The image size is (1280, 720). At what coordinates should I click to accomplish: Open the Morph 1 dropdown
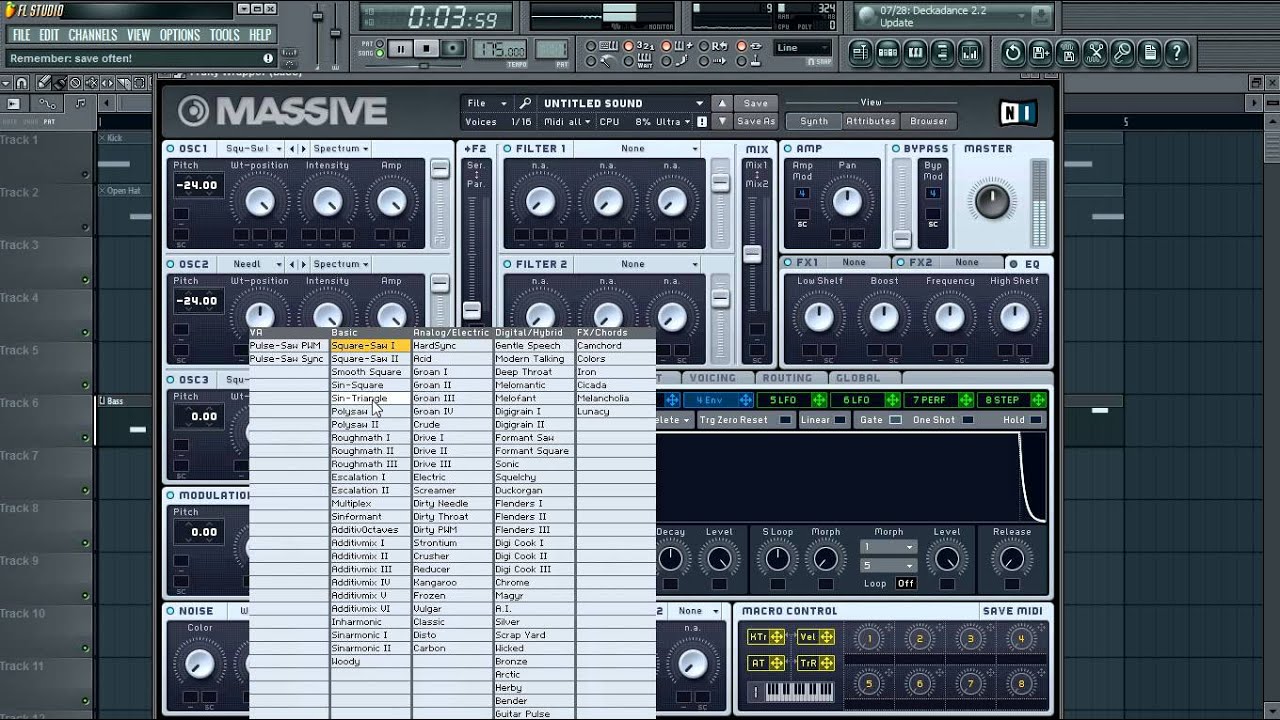[x=889, y=548]
